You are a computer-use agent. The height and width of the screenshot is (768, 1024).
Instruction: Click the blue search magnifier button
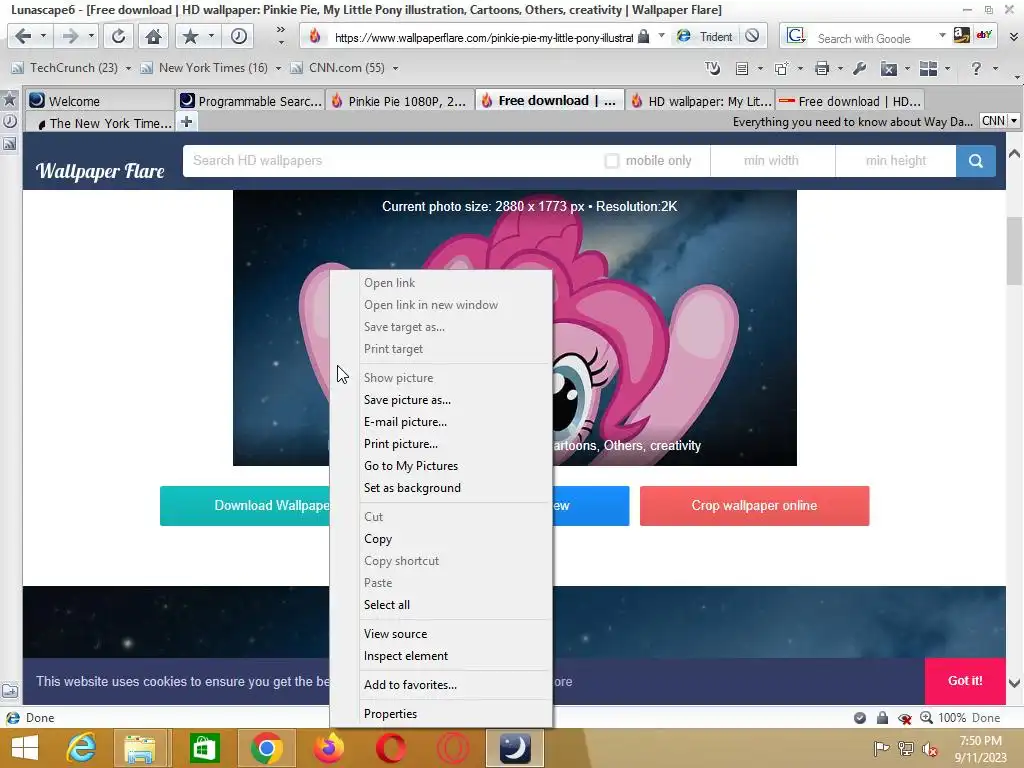coord(976,161)
